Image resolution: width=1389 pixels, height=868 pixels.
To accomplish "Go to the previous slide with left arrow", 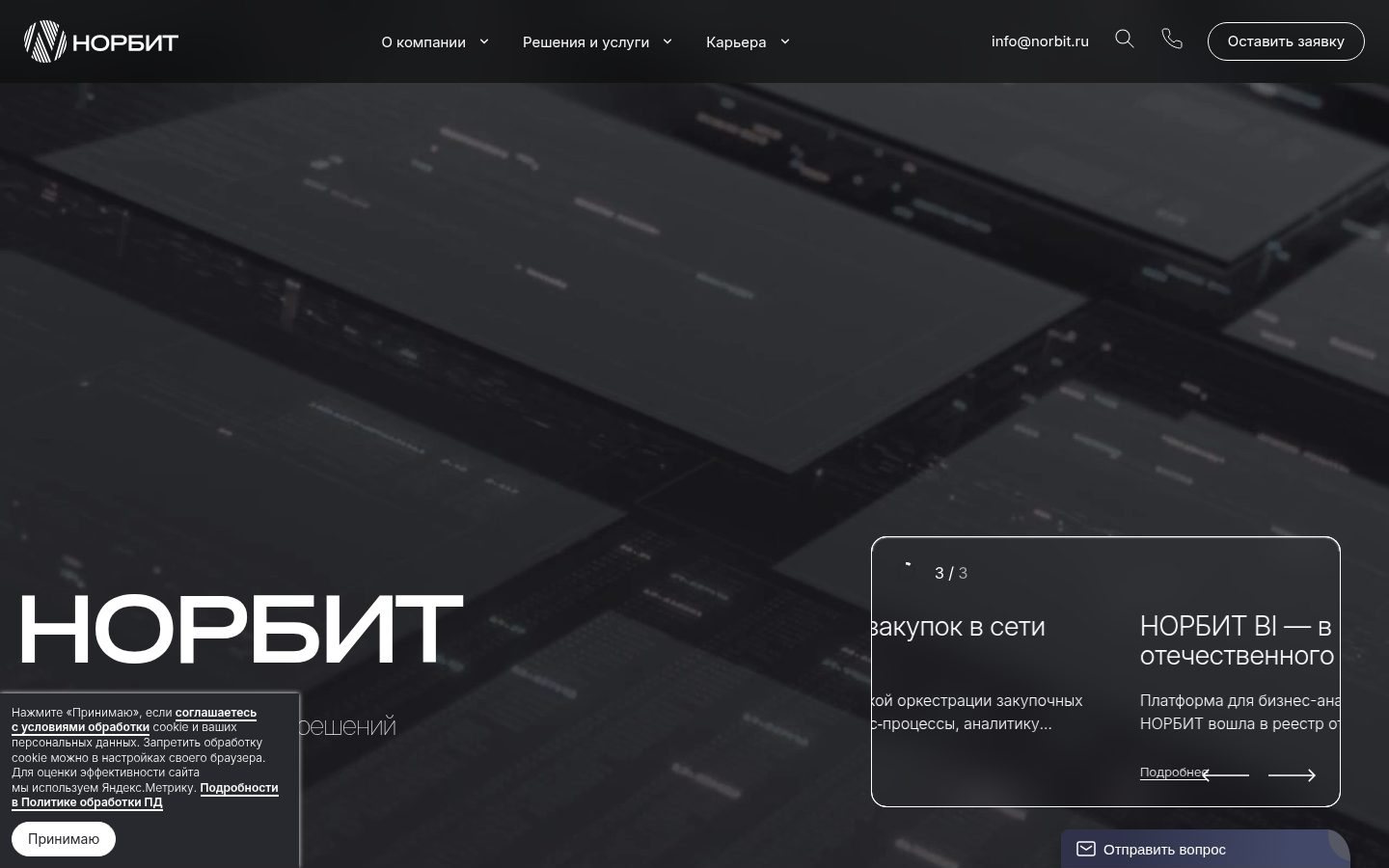I will 1225,775.
